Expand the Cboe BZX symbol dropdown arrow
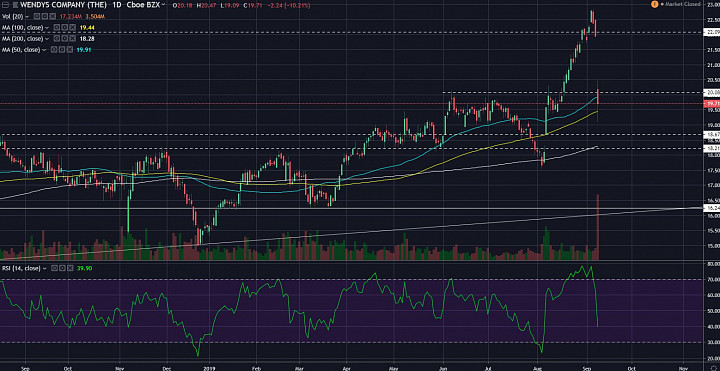The height and width of the screenshot is (371, 720). coord(163,5)
